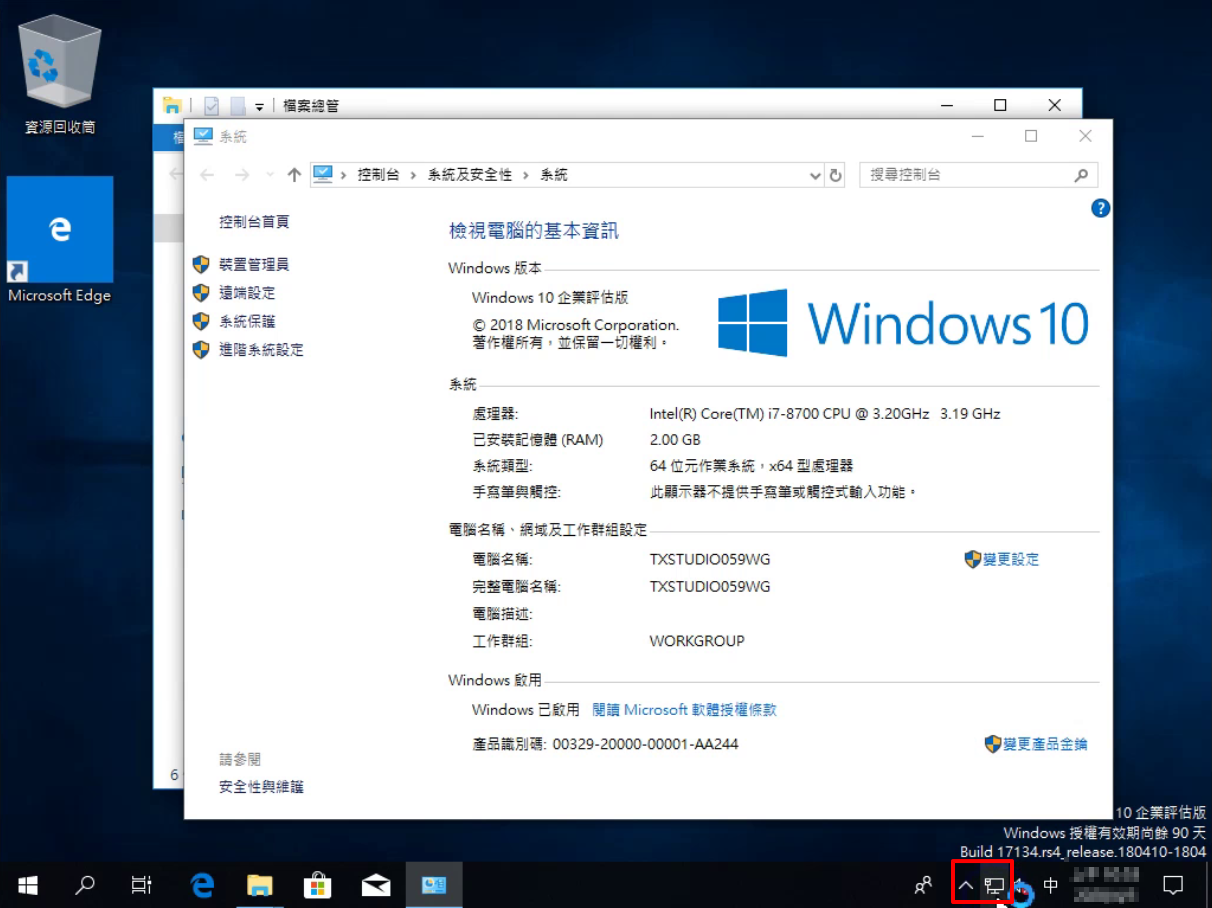Refresh the control panel address bar
Viewport: 1212px width, 908px height.
[836, 175]
